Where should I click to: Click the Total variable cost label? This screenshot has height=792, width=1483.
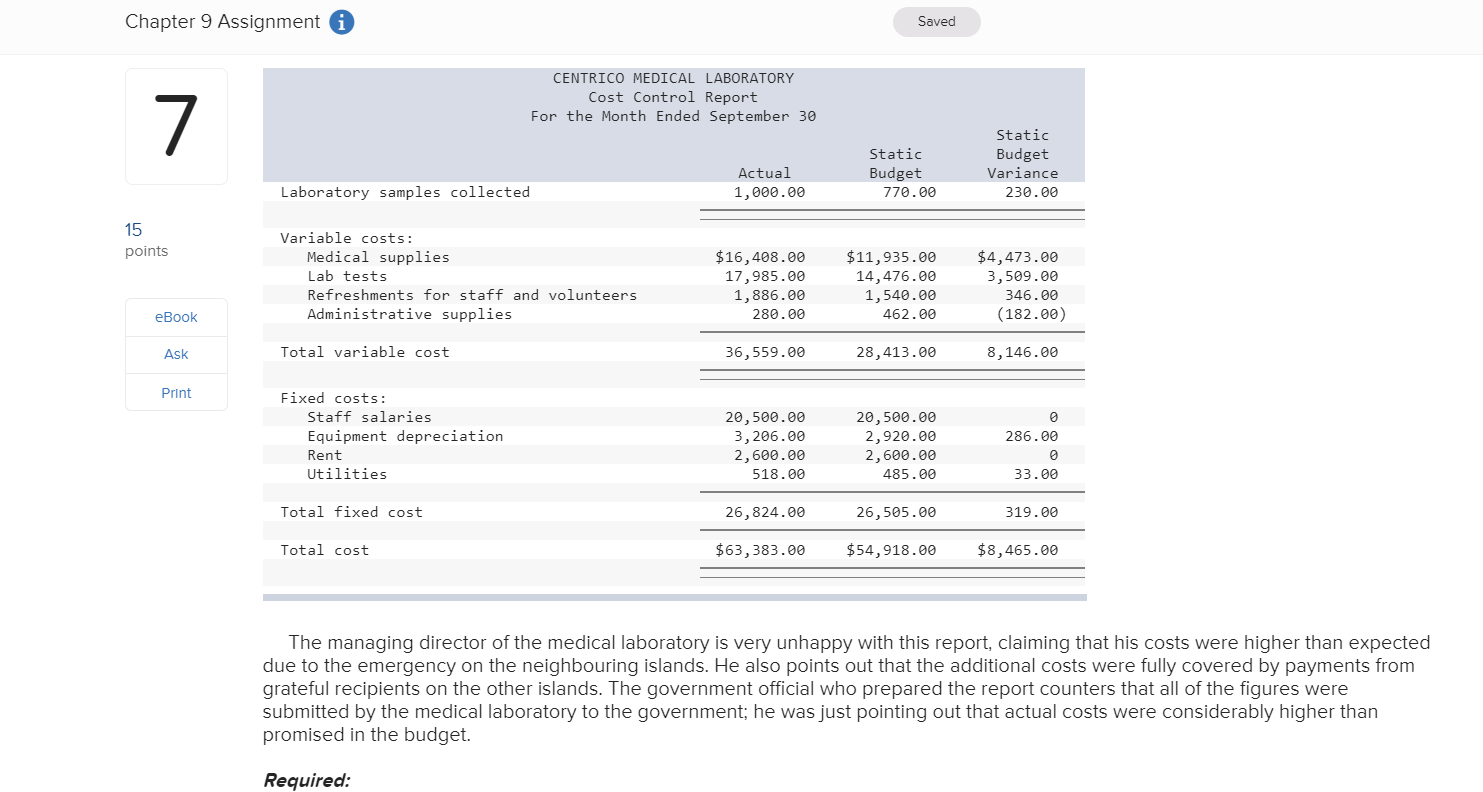[365, 352]
